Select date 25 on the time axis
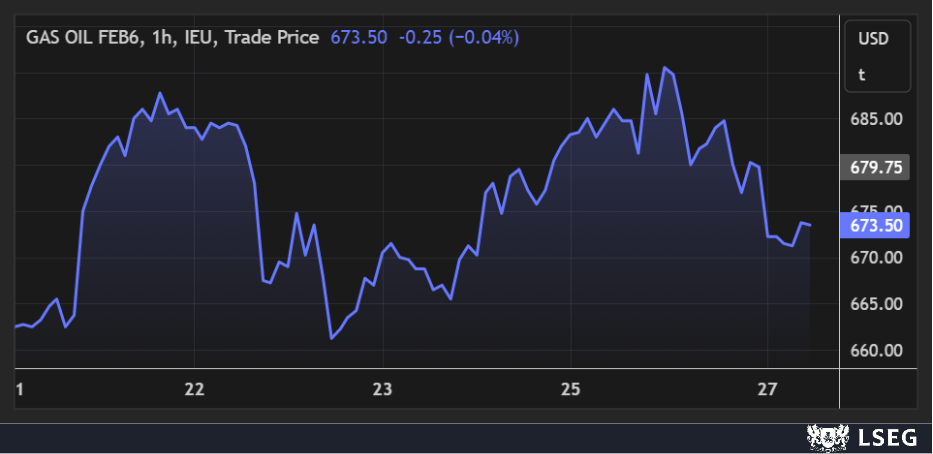Image resolution: width=933 pixels, height=454 pixels. click(x=570, y=389)
